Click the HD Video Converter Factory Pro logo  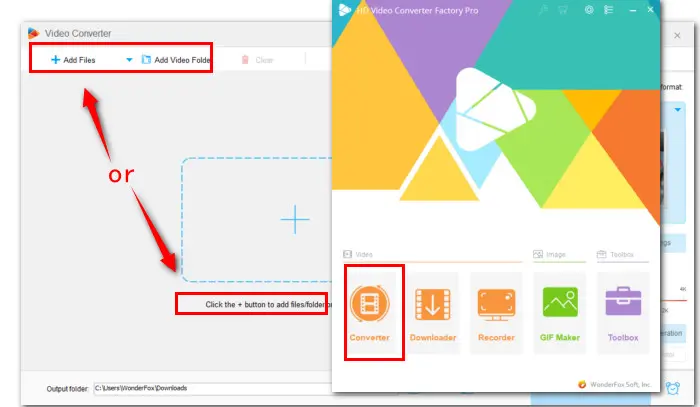click(x=345, y=10)
